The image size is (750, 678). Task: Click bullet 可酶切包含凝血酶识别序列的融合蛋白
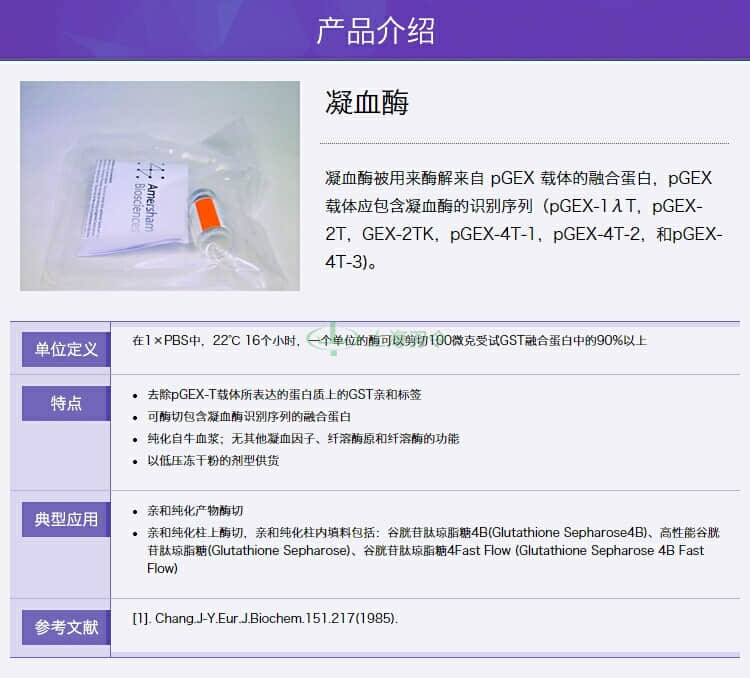249,416
